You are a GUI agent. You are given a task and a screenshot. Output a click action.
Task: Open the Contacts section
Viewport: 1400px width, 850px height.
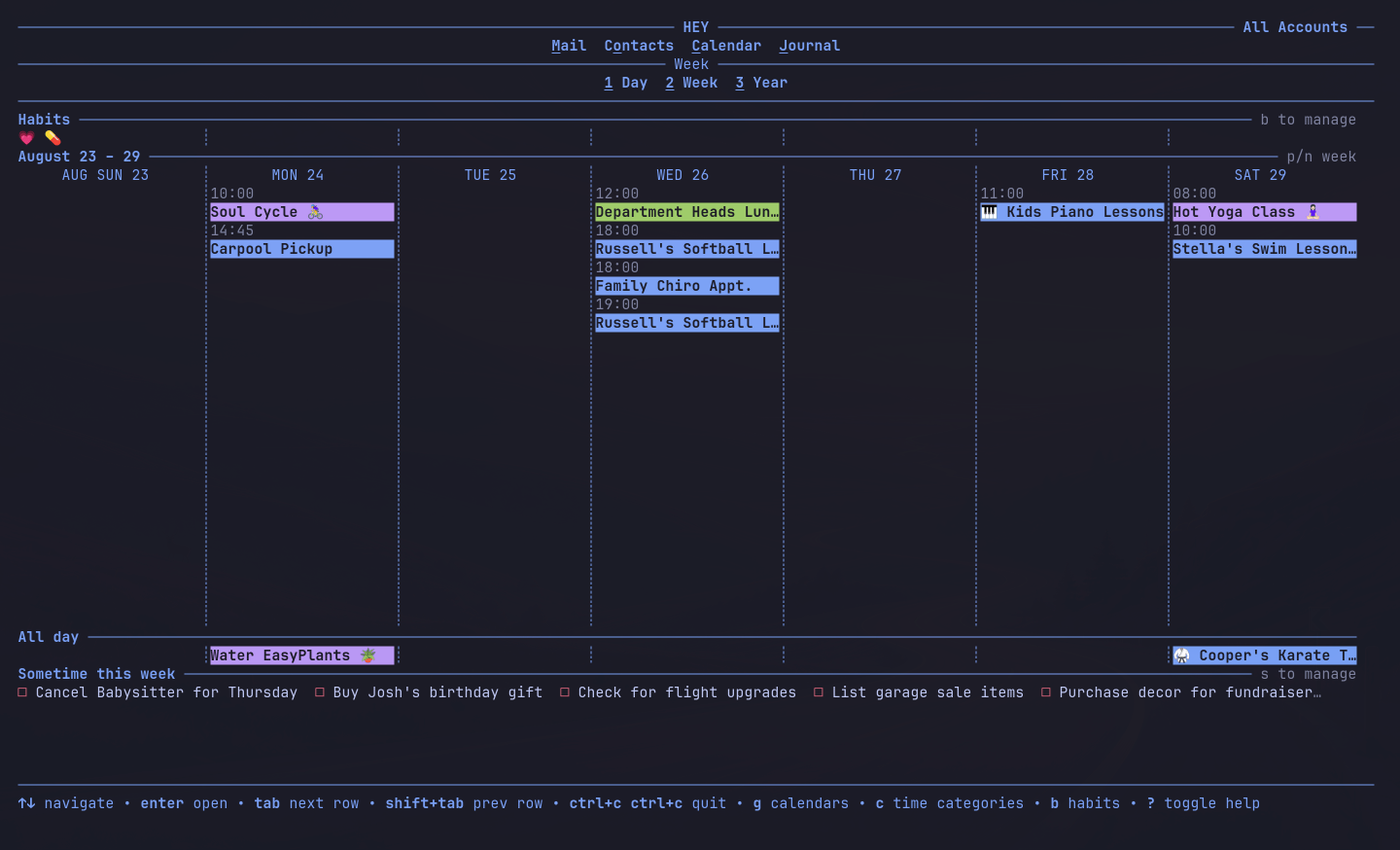tap(639, 46)
